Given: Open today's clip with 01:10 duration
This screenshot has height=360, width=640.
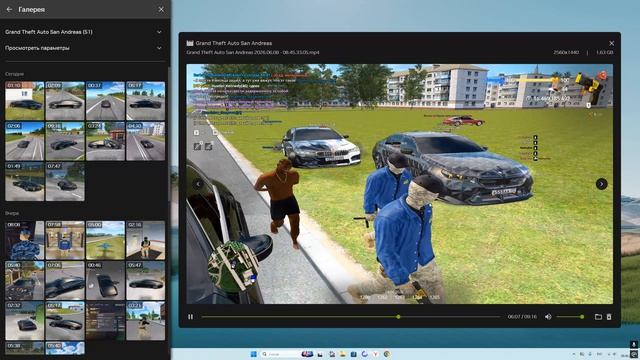Looking at the screenshot, I should (24, 101).
